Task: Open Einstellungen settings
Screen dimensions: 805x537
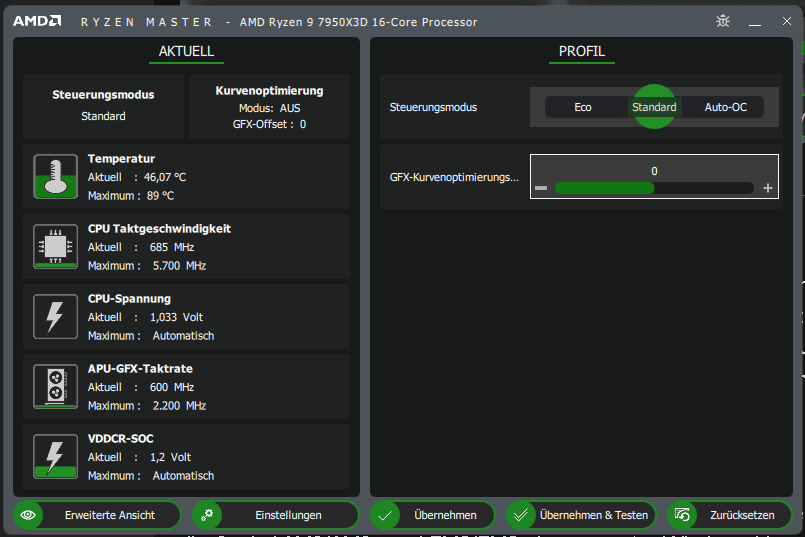Action: click(x=275, y=515)
